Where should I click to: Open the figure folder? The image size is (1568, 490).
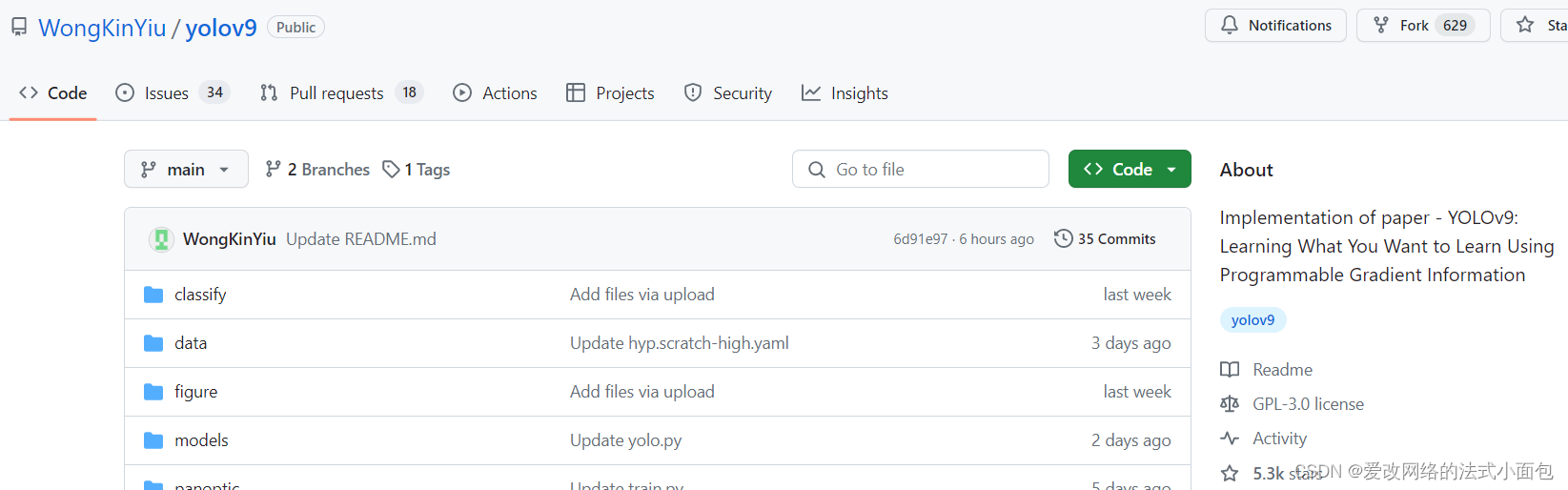195,392
